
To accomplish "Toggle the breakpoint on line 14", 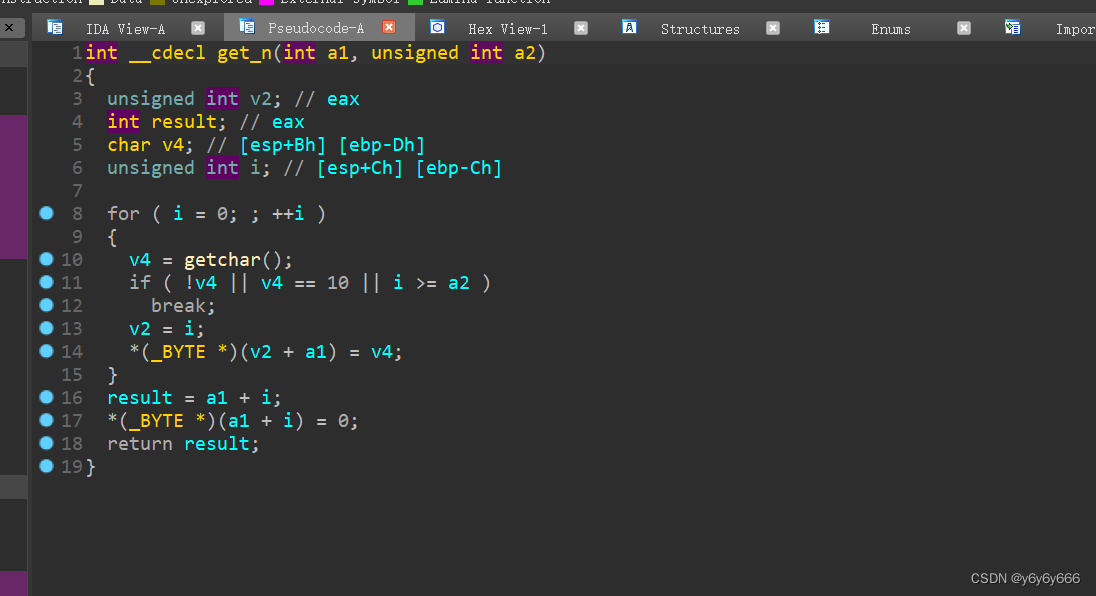I will point(45,351).
